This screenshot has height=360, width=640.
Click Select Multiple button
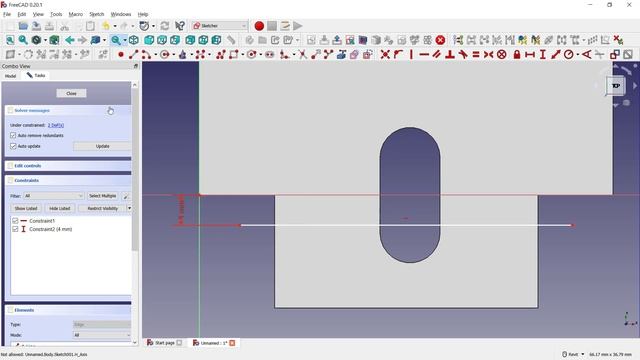102,196
